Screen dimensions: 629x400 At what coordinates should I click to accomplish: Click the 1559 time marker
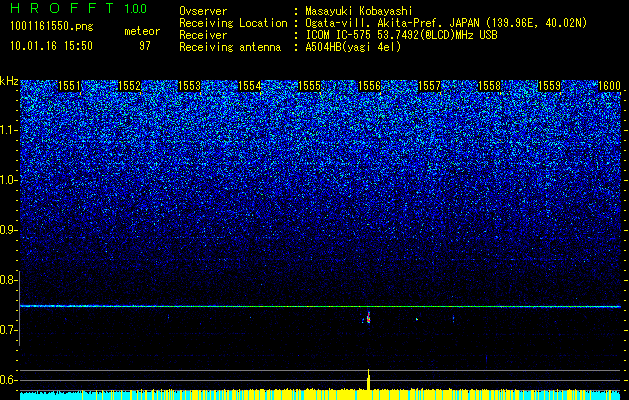pyautogui.click(x=550, y=86)
